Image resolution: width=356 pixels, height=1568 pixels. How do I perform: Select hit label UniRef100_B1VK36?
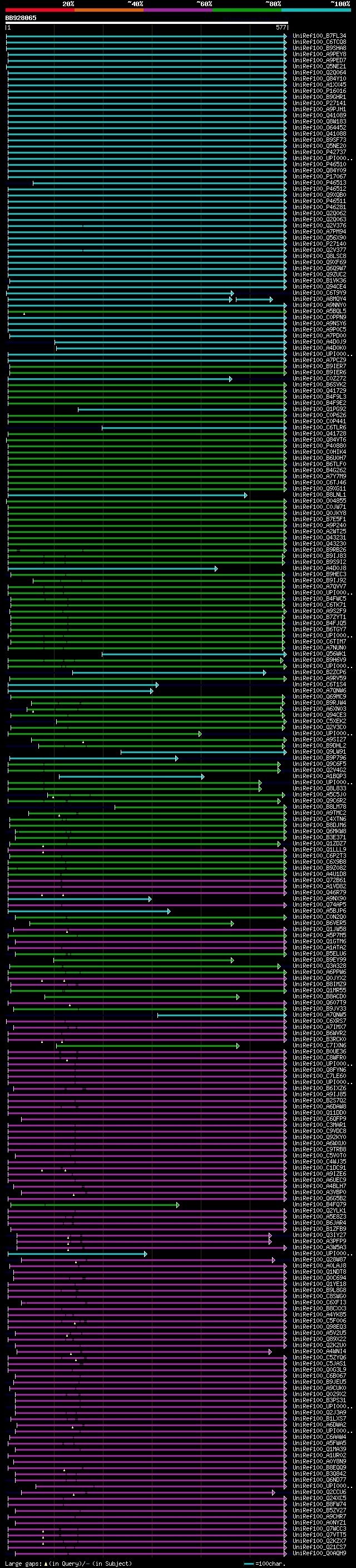coord(319,280)
